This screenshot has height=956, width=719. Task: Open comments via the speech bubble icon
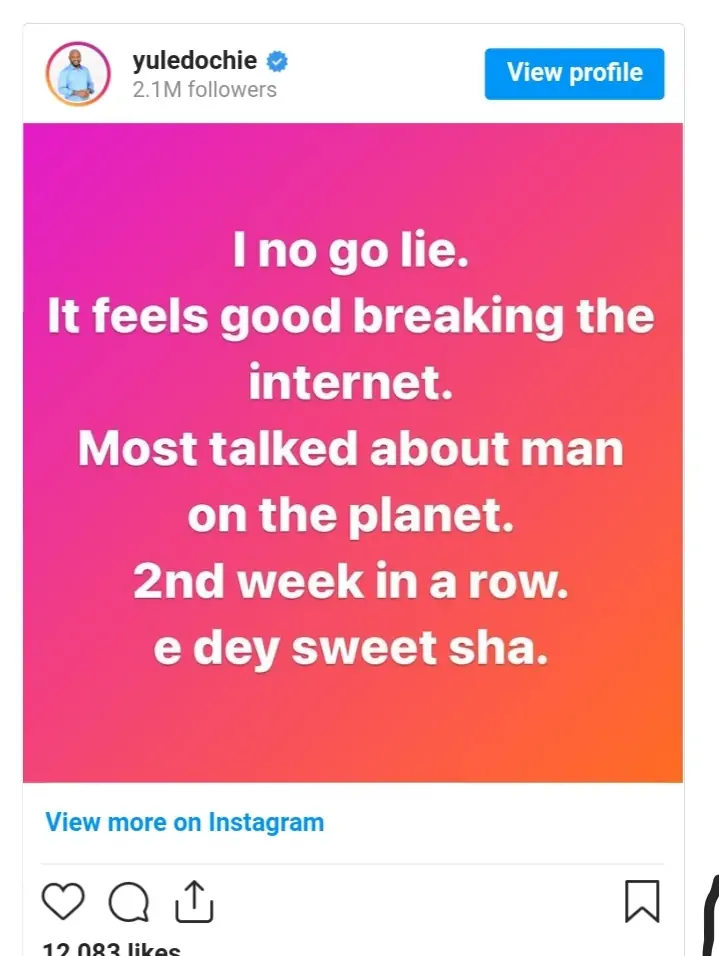click(x=128, y=902)
